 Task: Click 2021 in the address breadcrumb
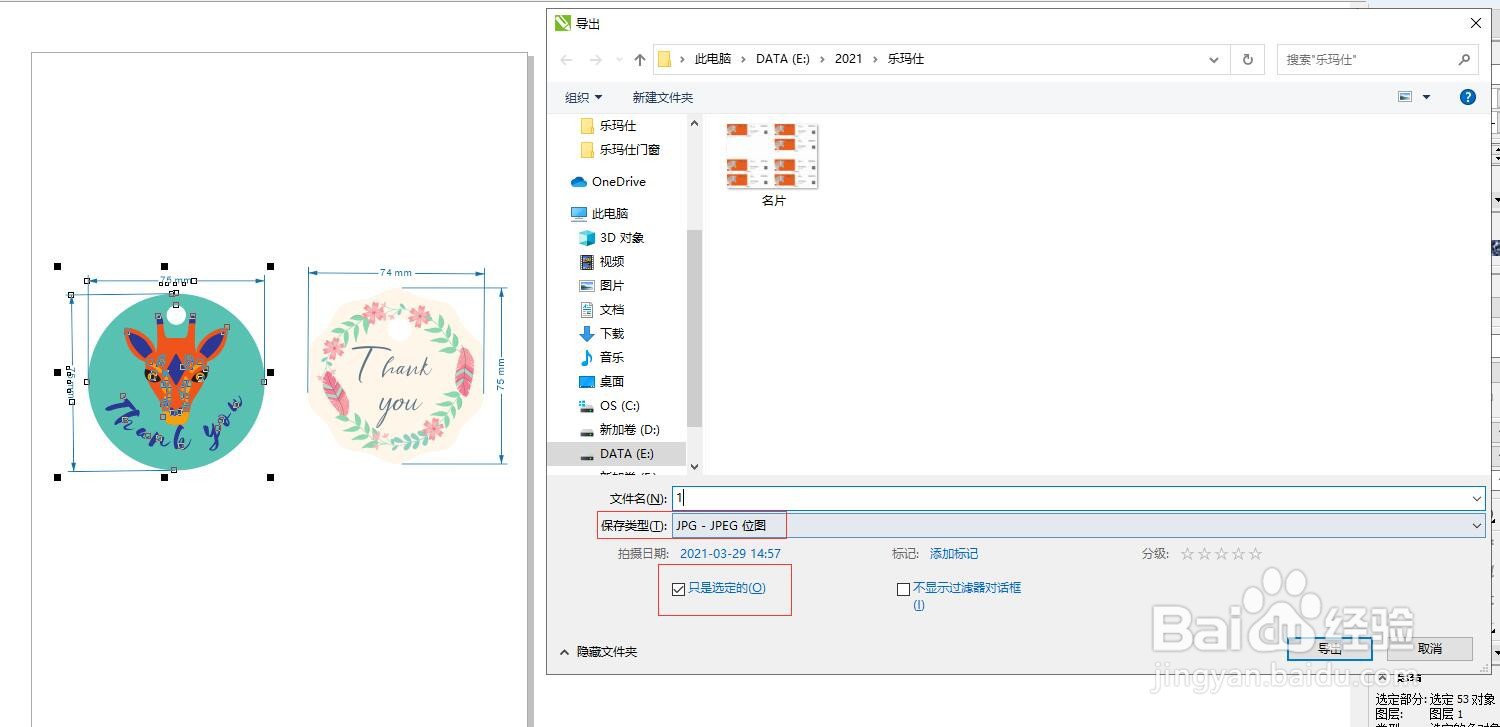click(x=848, y=59)
